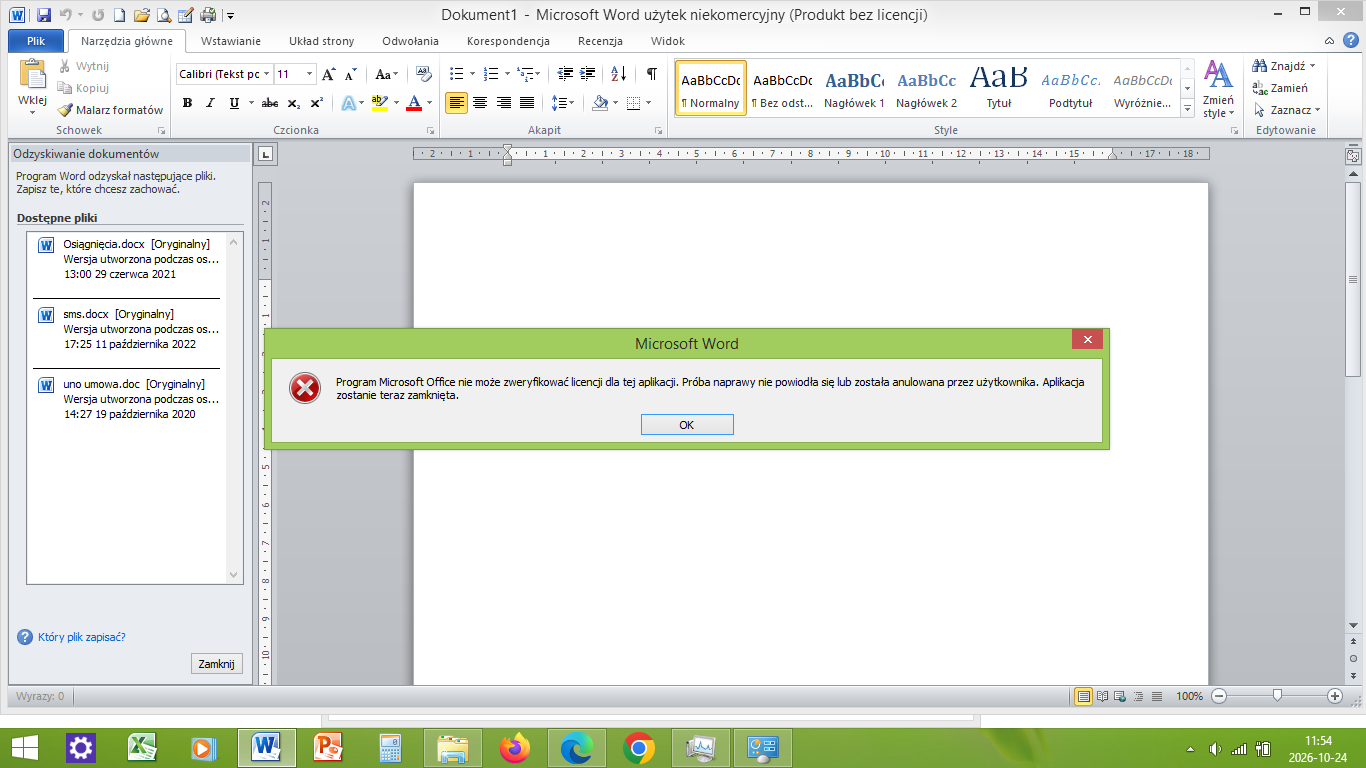Apply text effects (glowing A) icon

tap(349, 103)
